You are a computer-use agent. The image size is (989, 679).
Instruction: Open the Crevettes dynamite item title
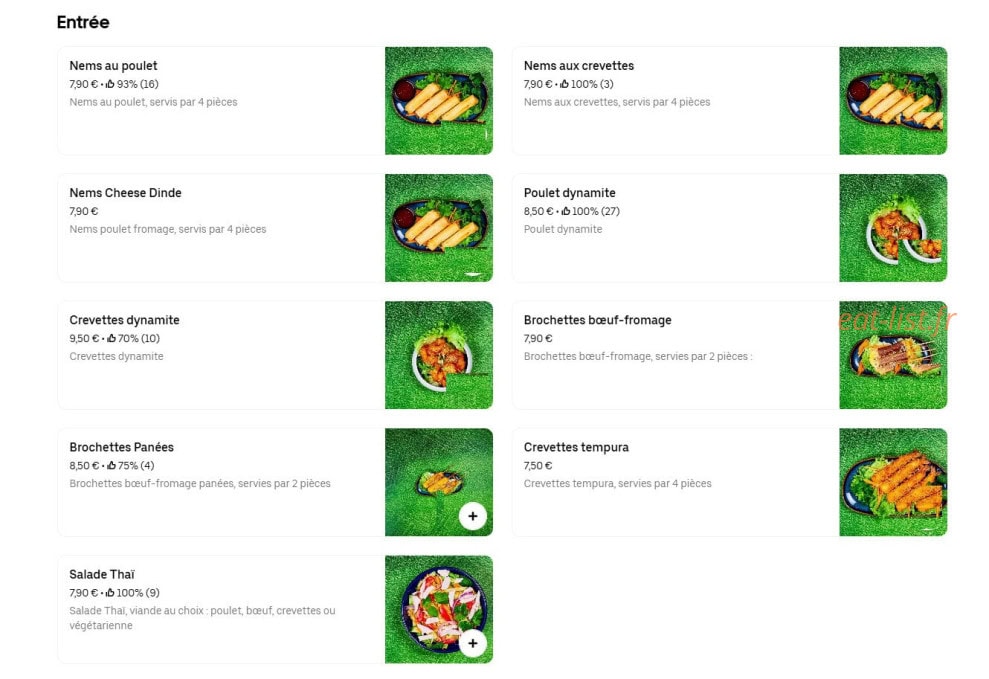[x=124, y=320]
